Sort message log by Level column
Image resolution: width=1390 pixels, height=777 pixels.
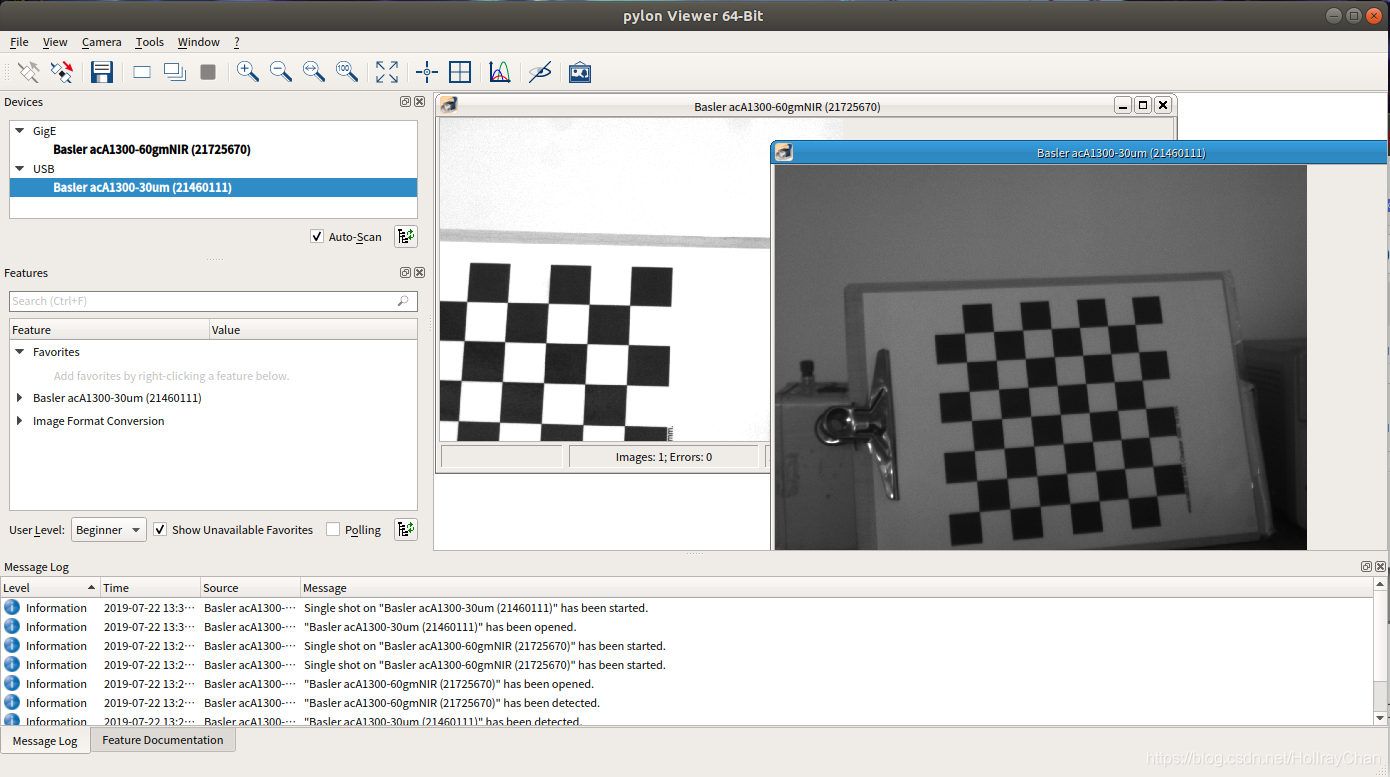pos(50,588)
